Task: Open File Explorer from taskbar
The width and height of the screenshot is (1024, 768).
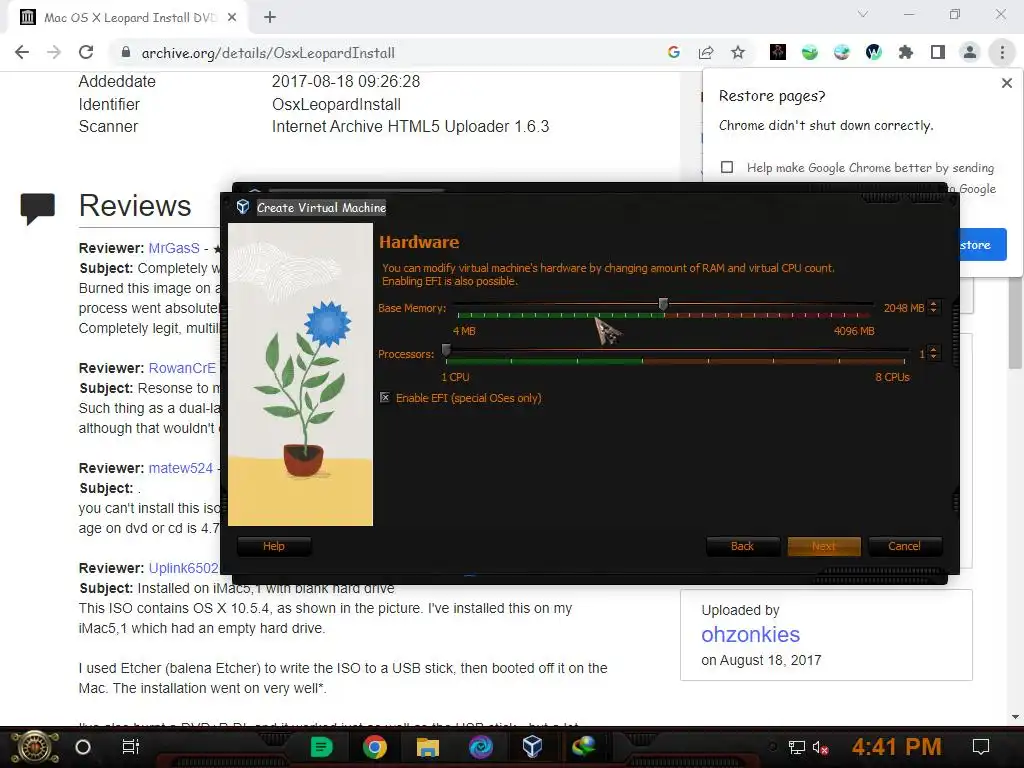Action: coord(428,746)
